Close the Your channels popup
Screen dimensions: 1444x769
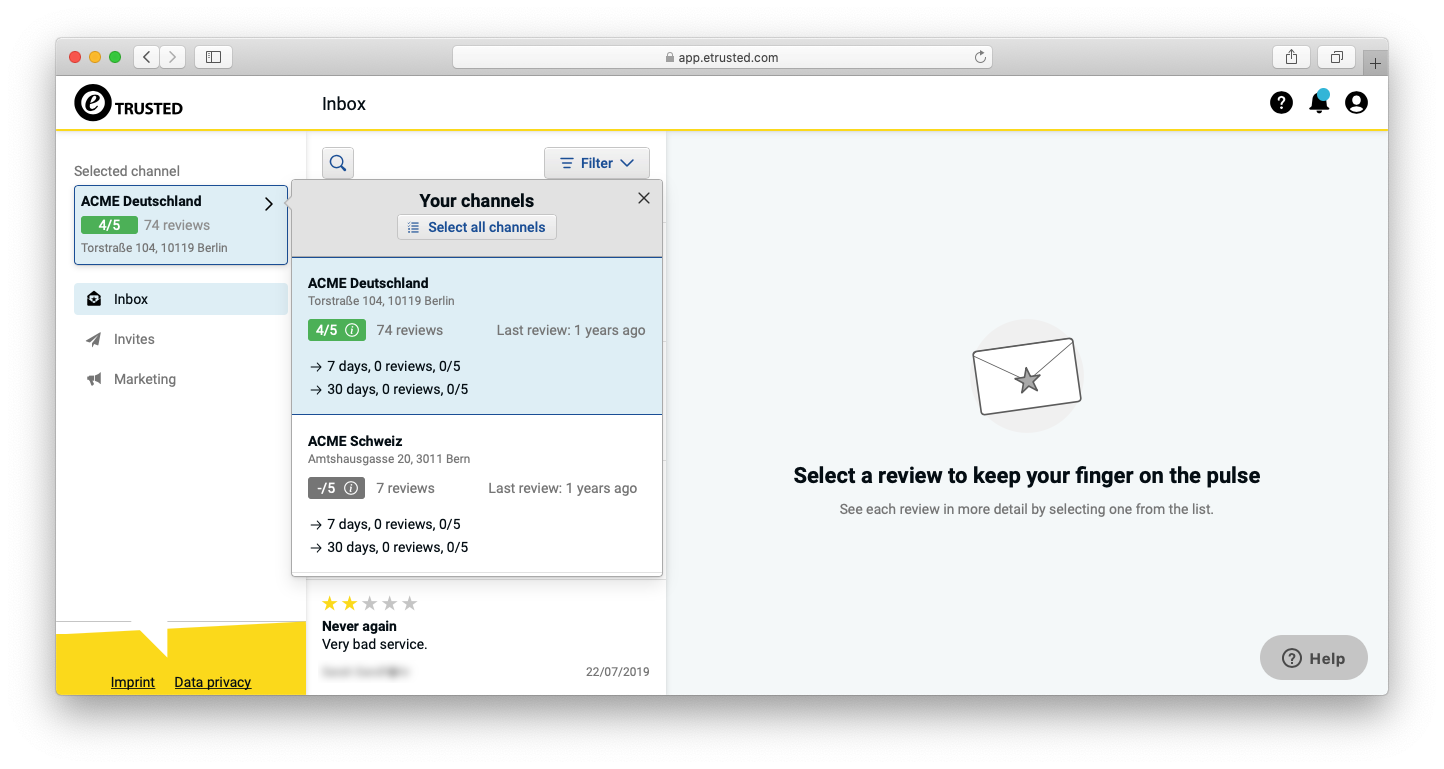coord(644,198)
